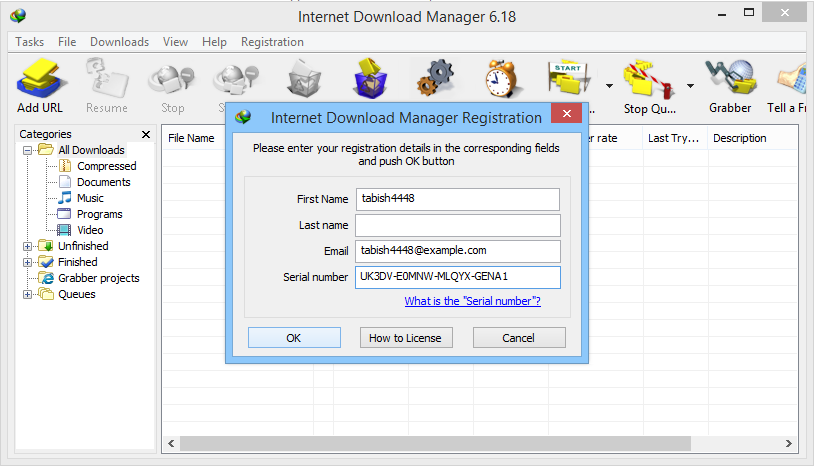Click the Stop toolbar icon
The width and height of the screenshot is (815, 467).
point(172,79)
